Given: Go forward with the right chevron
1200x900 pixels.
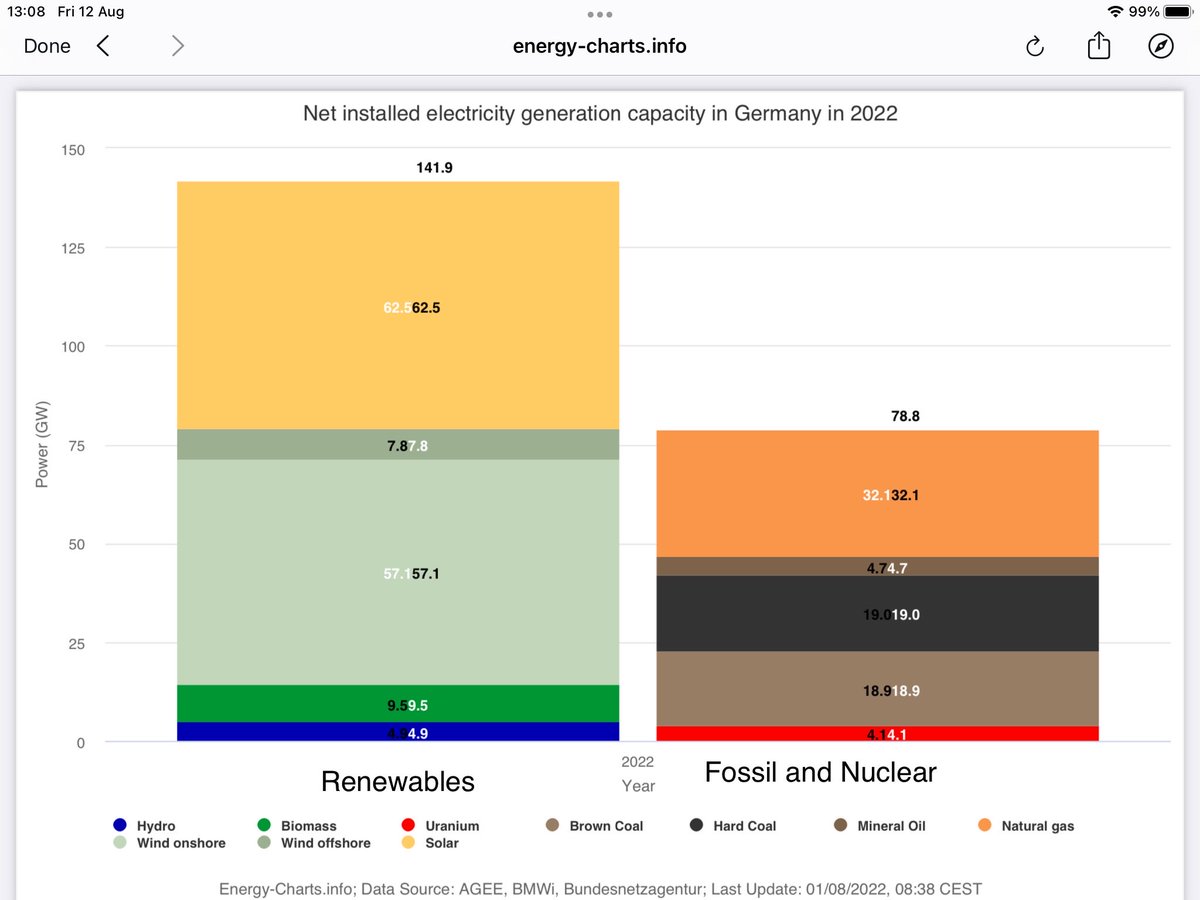Looking at the screenshot, I should tap(177, 46).
